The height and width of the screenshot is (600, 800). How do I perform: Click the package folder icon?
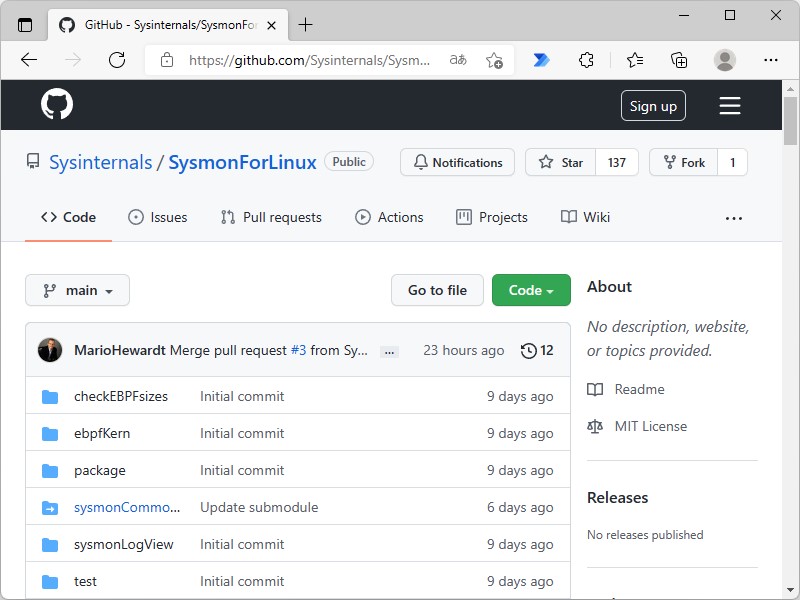point(49,470)
